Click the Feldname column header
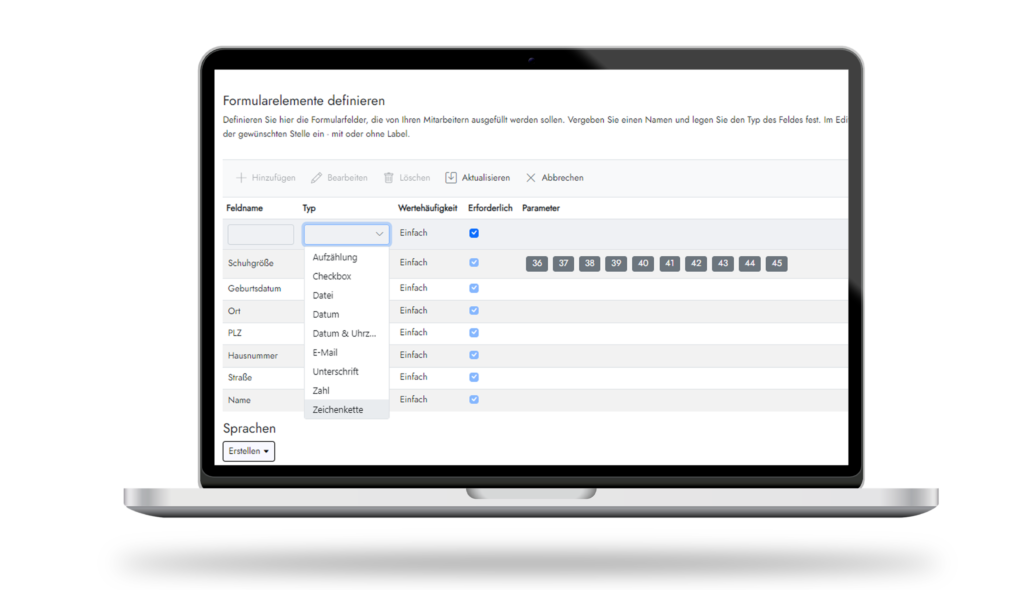This screenshot has width=1024, height=590. (244, 208)
